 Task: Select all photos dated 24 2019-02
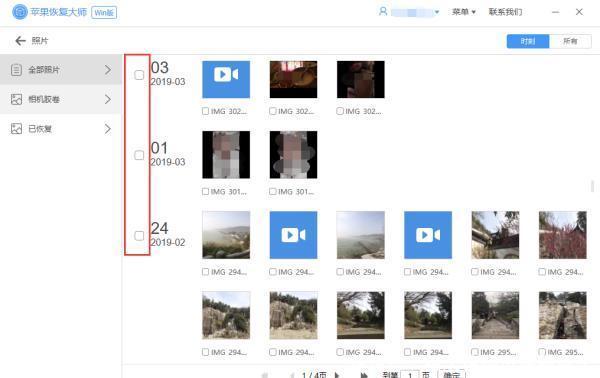pos(139,236)
